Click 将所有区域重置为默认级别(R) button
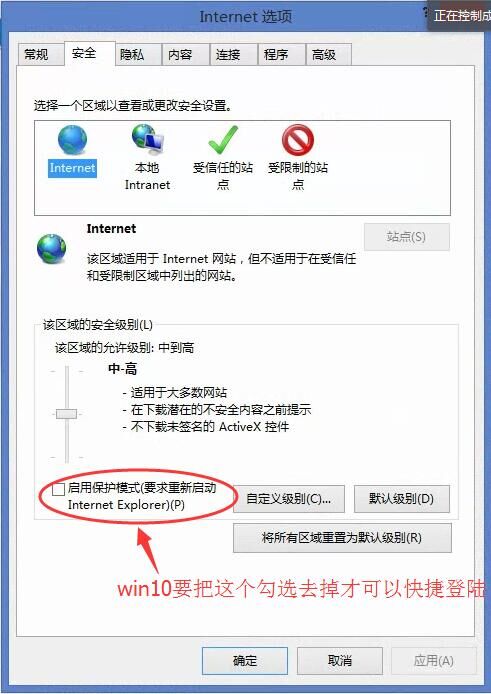The height and width of the screenshot is (694, 491). point(342,538)
